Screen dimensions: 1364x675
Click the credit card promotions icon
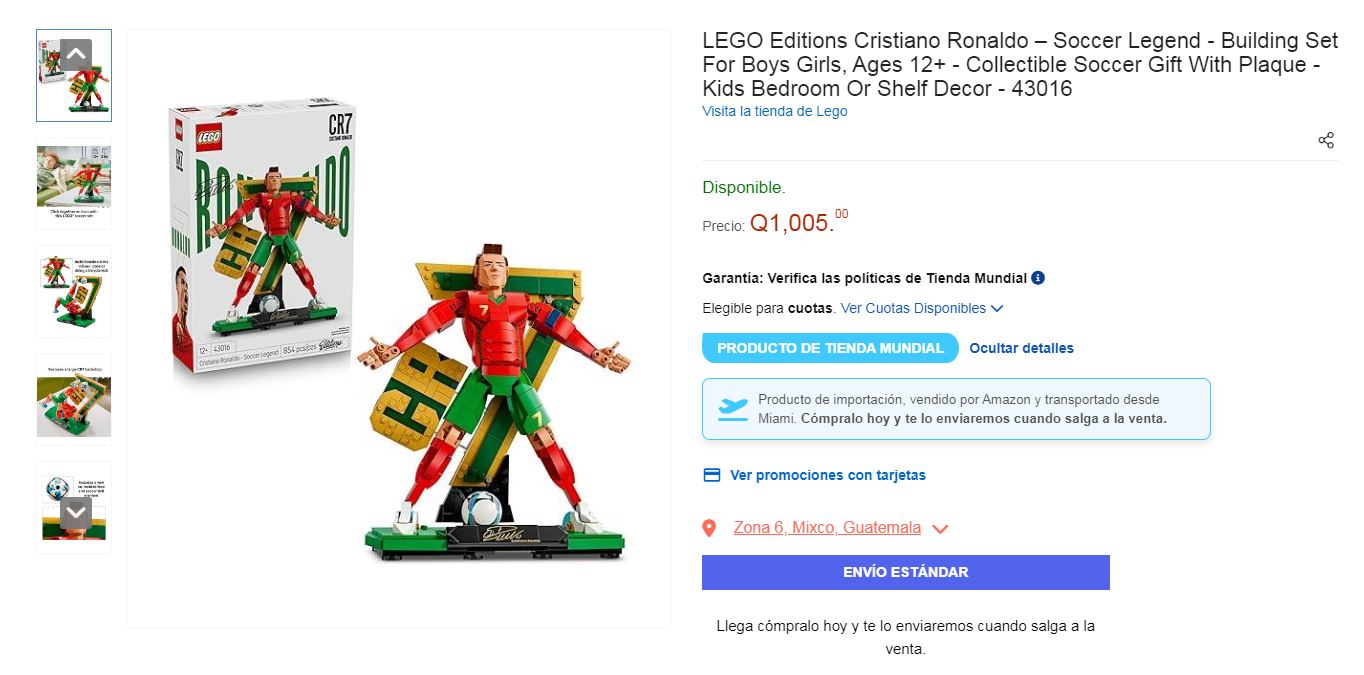click(x=712, y=475)
